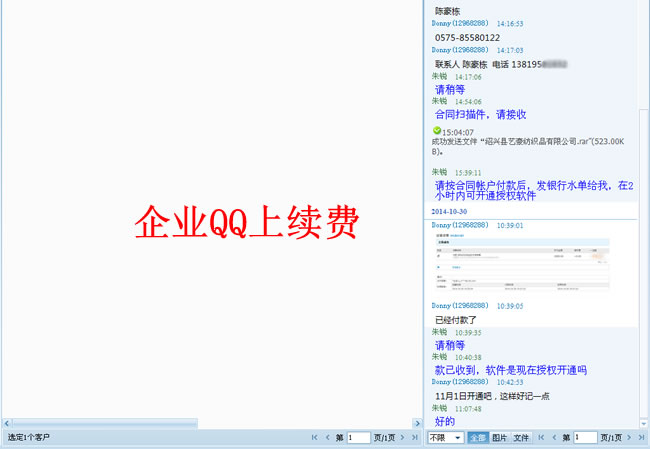Screen dimensions: 650x449
Task: Click the red 企业QQ上续费 heading
Action: point(247,222)
